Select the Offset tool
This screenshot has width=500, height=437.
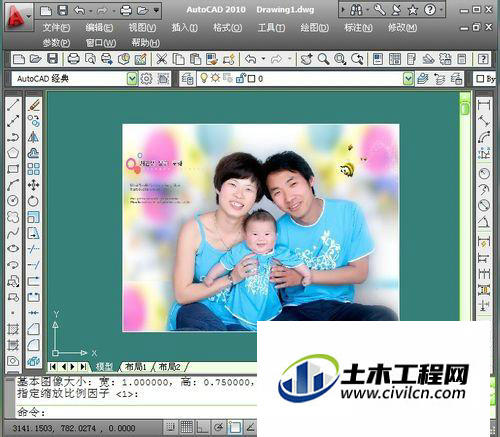pos(34,153)
